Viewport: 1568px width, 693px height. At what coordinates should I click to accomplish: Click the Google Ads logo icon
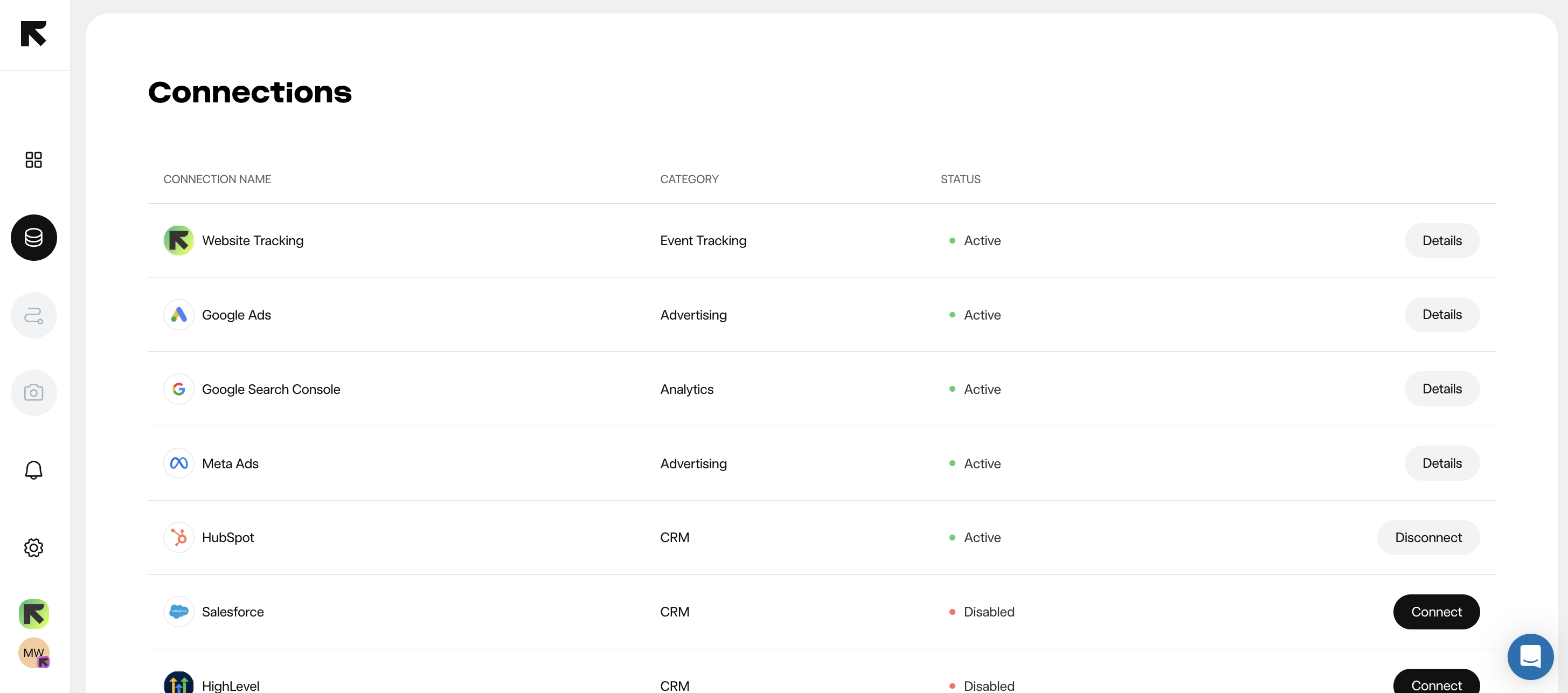[178, 315]
